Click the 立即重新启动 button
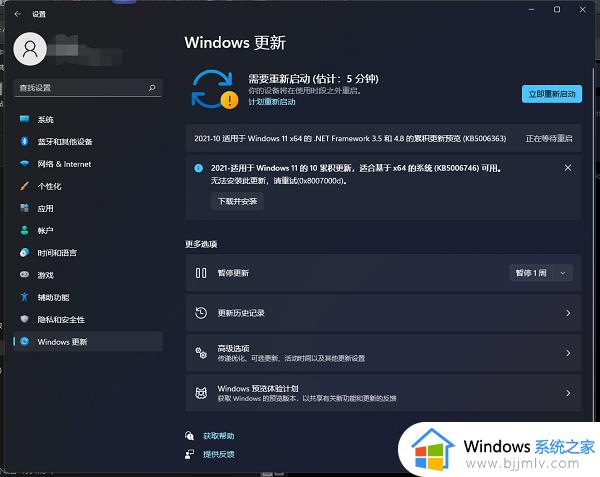 coord(552,94)
